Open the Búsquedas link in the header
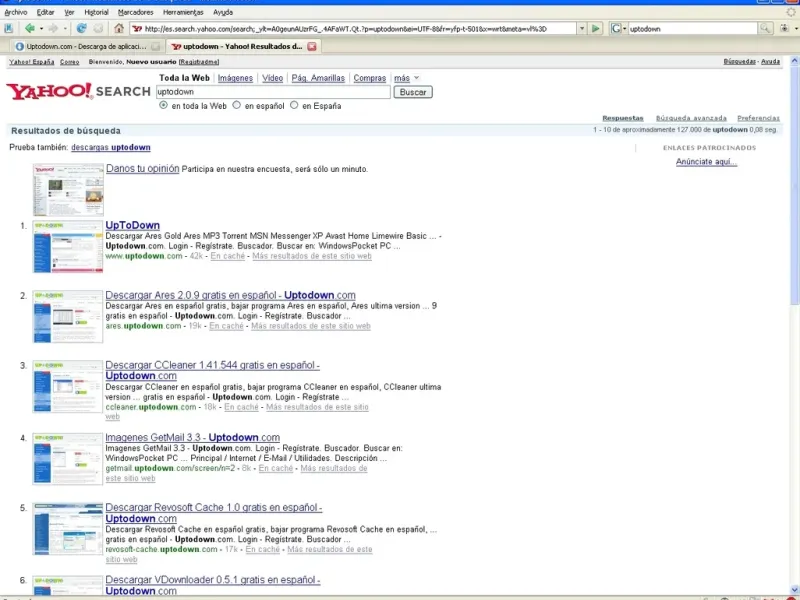The height and width of the screenshot is (600, 800). [x=739, y=61]
